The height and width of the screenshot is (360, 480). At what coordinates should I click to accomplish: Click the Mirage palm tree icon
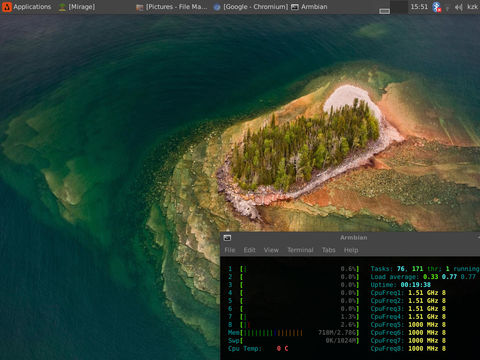click(x=62, y=7)
